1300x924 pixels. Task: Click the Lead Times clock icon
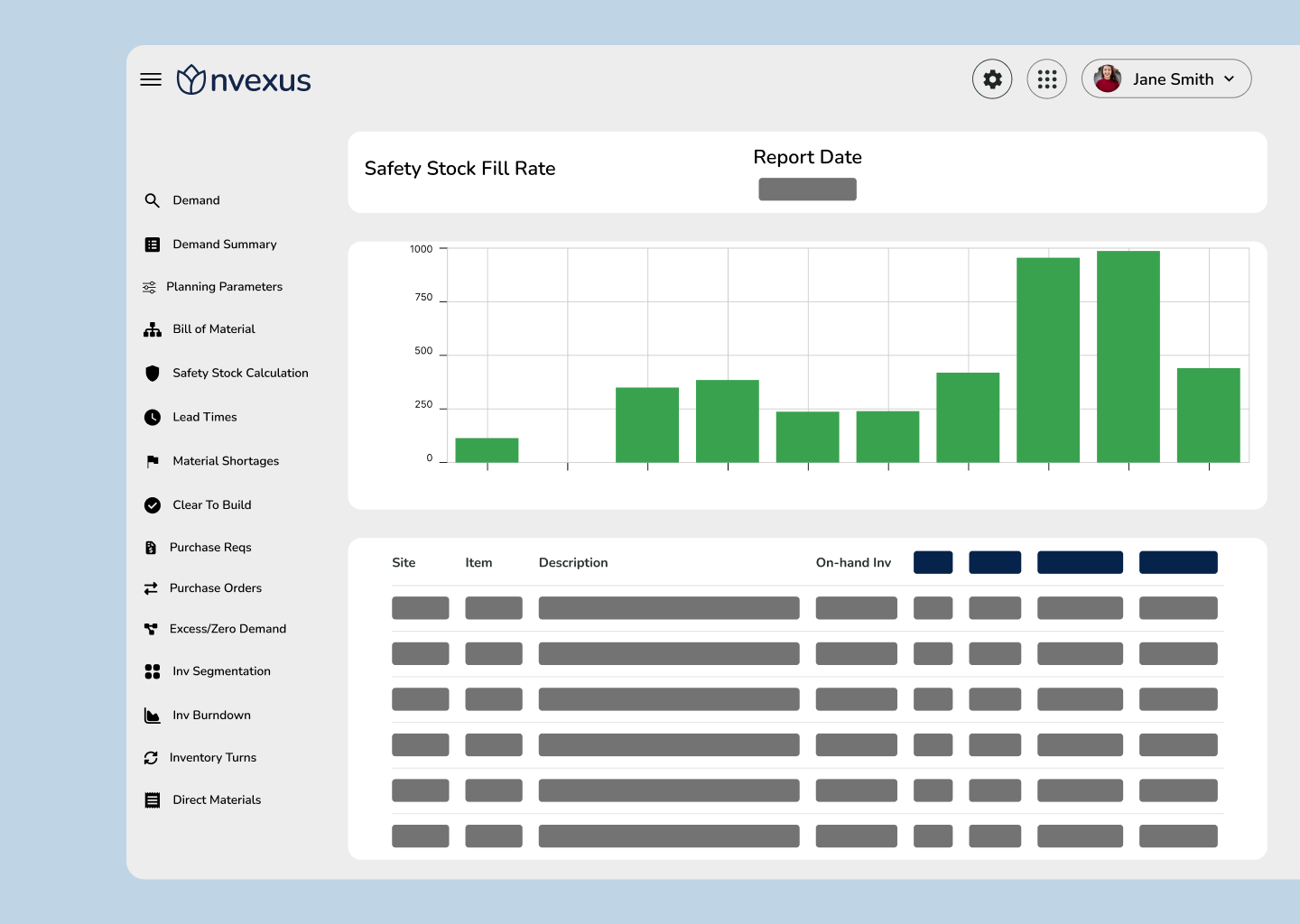tap(153, 417)
